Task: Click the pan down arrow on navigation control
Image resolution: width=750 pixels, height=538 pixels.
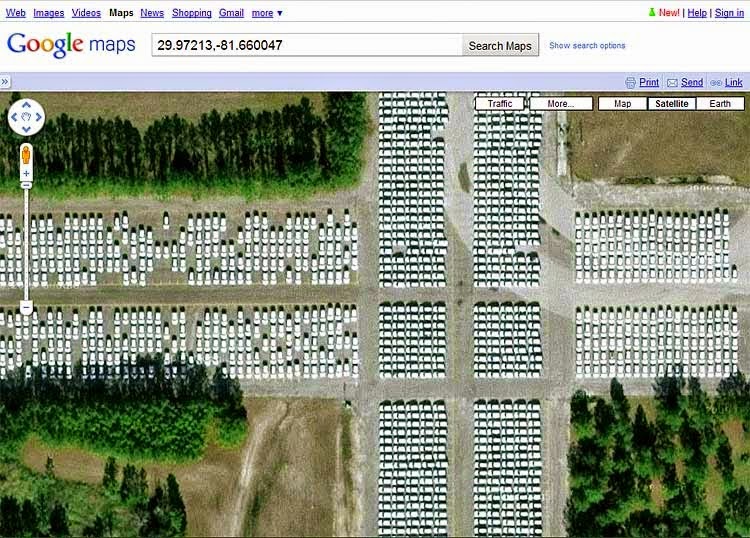Action: click(26, 129)
